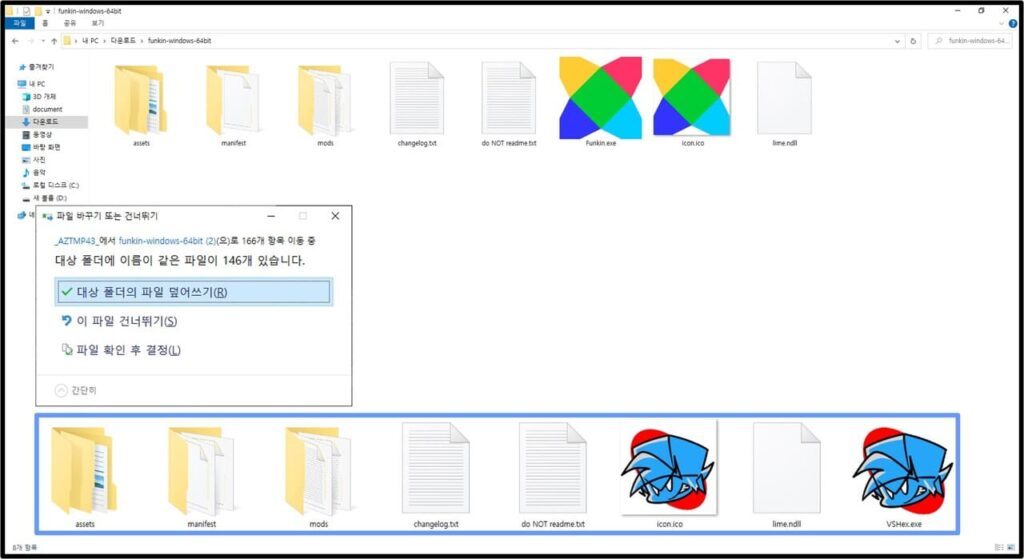Select the colorful Haxe icon.ico file
Screen dimensions: 1024x559
tap(692, 98)
